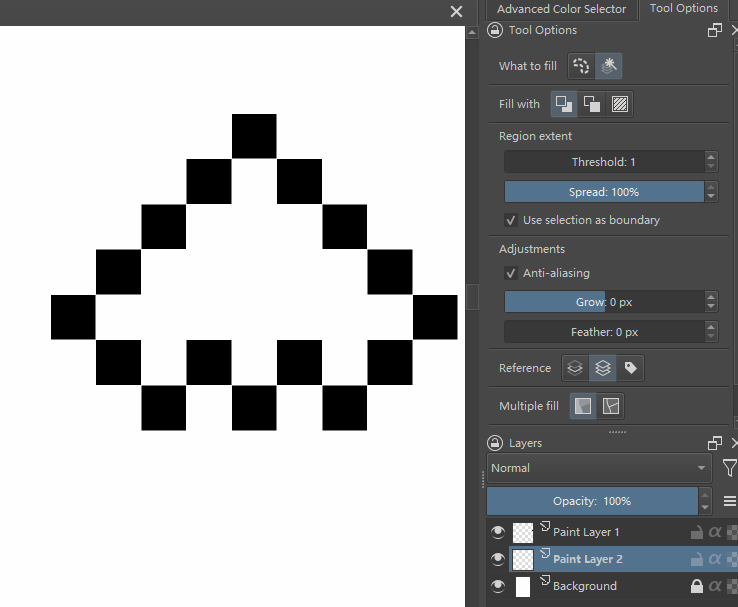Select Paint Layer 1 in the layers list

(586, 532)
